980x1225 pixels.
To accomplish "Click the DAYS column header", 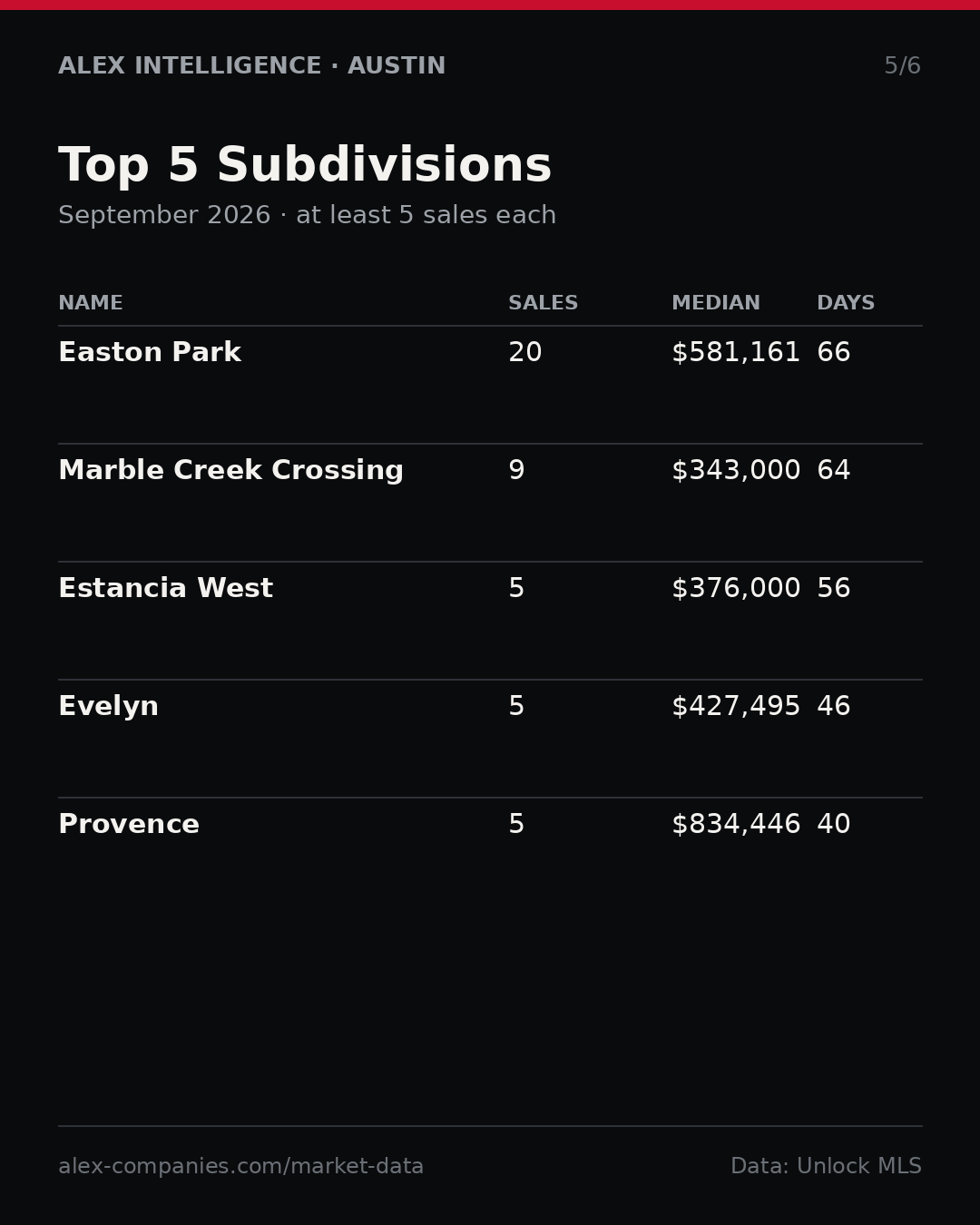I will (846, 303).
